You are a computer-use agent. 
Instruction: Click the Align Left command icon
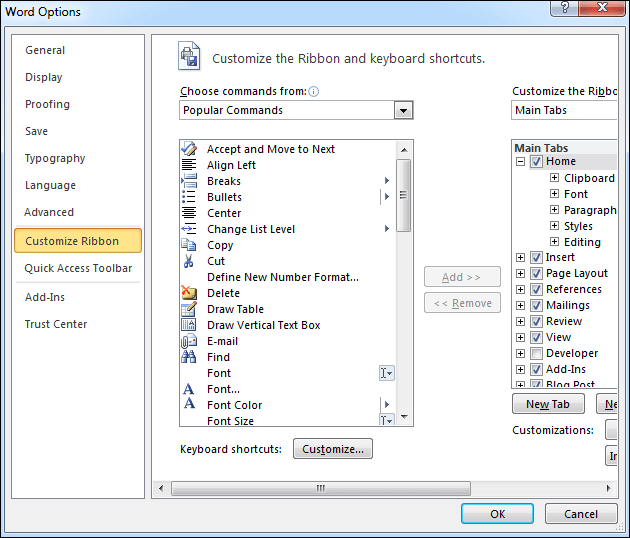189,165
